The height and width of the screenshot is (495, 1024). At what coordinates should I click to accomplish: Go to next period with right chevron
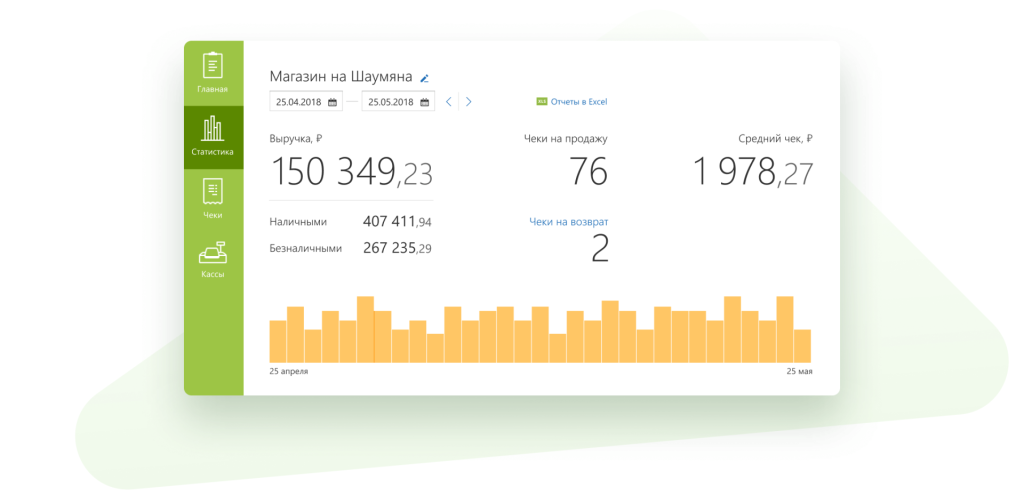point(469,102)
